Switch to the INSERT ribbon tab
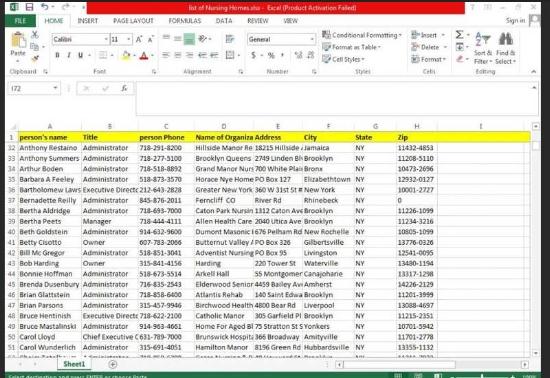550x378 pixels. pyautogui.click(x=88, y=21)
